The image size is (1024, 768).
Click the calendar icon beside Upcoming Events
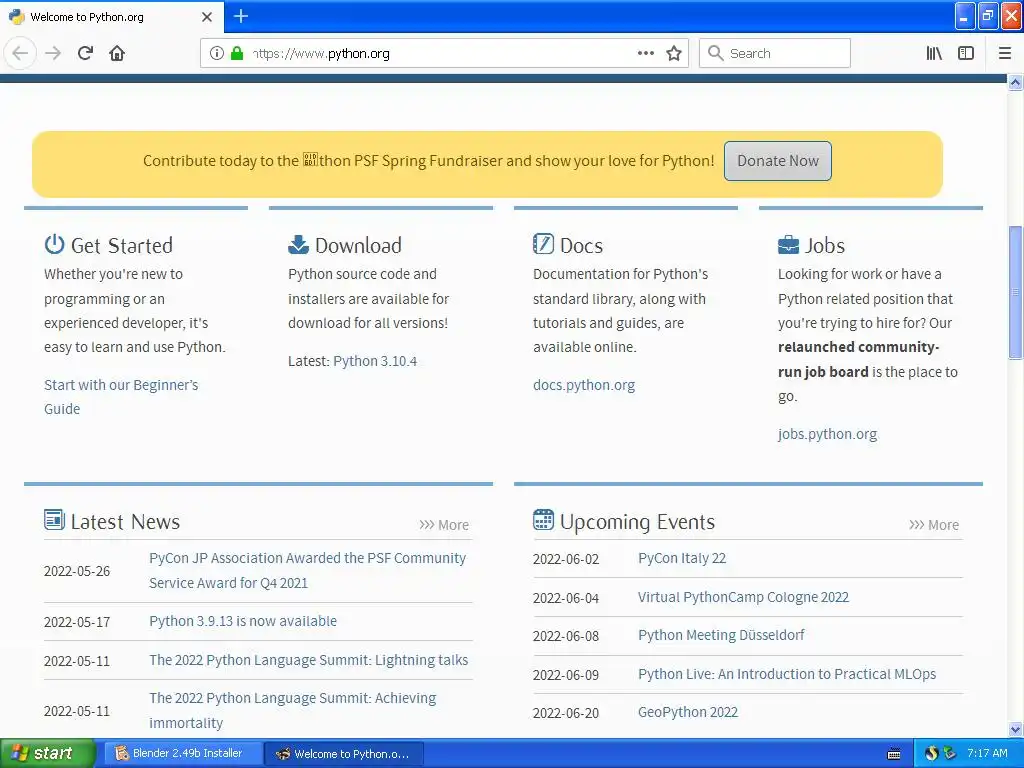pos(543,520)
